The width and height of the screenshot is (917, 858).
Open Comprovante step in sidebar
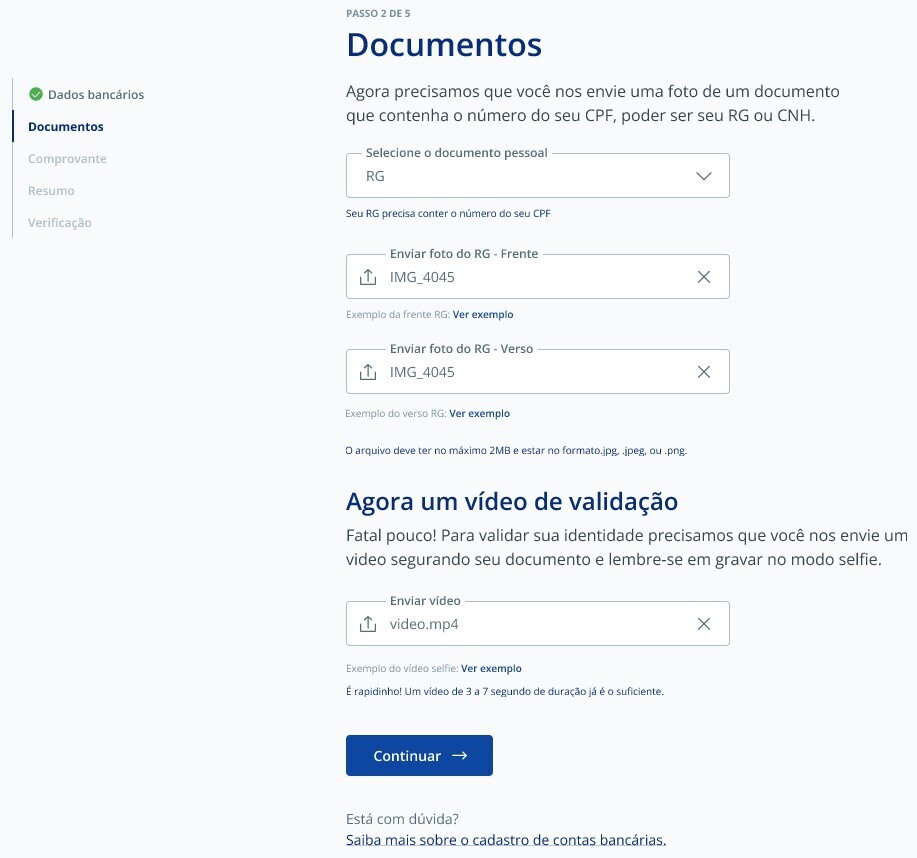click(x=67, y=159)
